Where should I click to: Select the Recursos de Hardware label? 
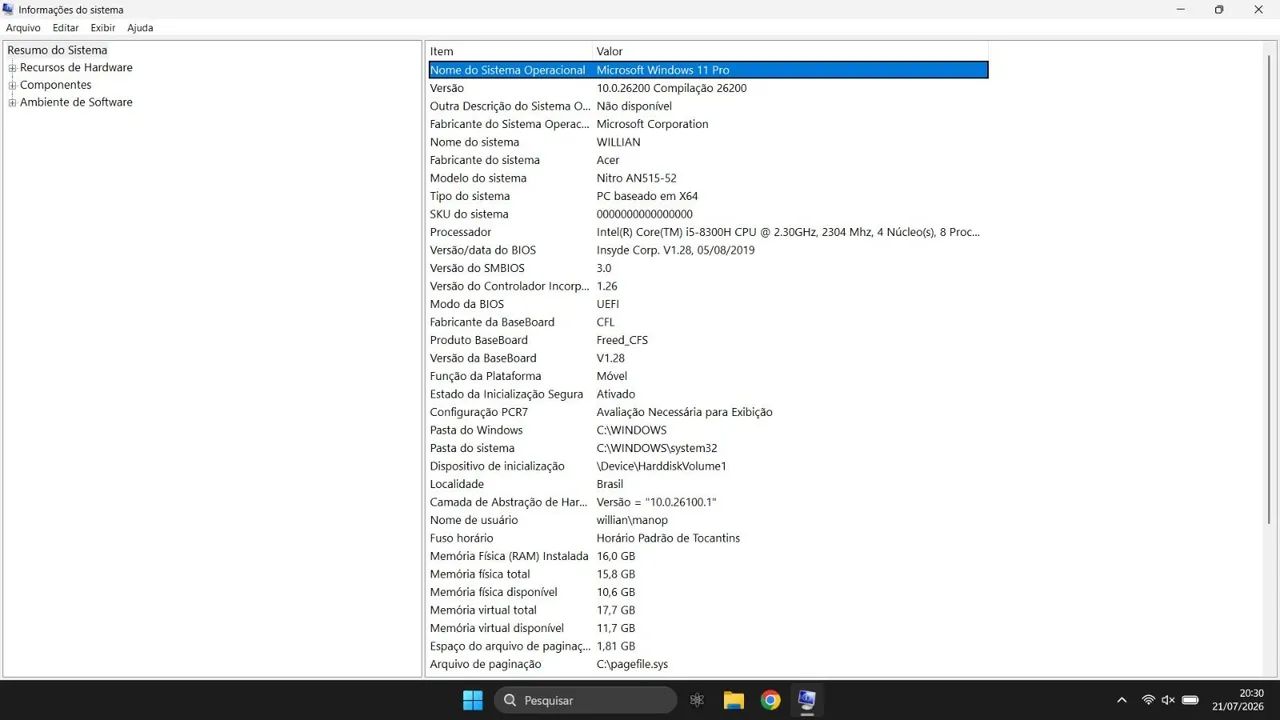pyautogui.click(x=76, y=68)
